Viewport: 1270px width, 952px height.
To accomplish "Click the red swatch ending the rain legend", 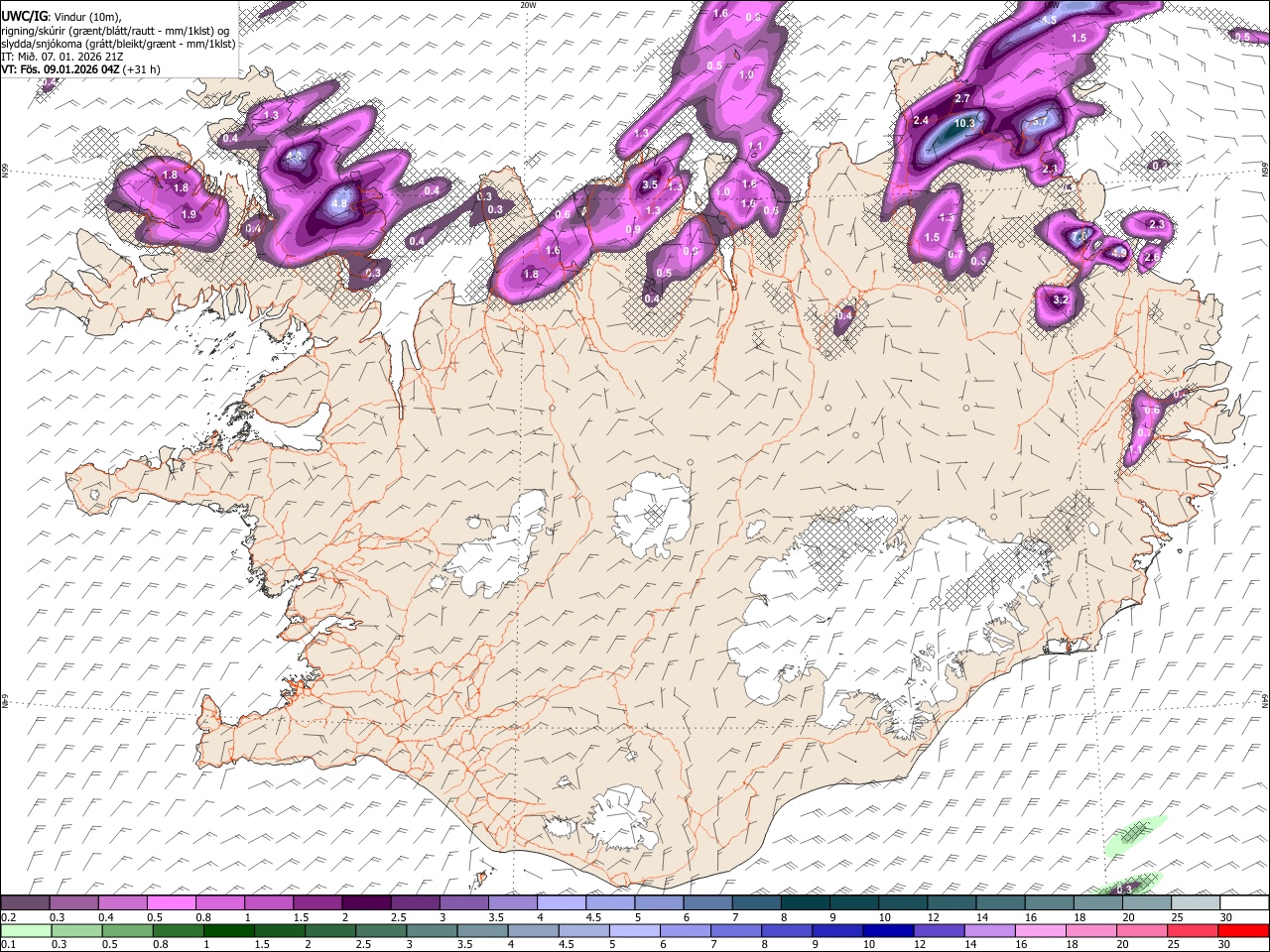I will [1244, 930].
